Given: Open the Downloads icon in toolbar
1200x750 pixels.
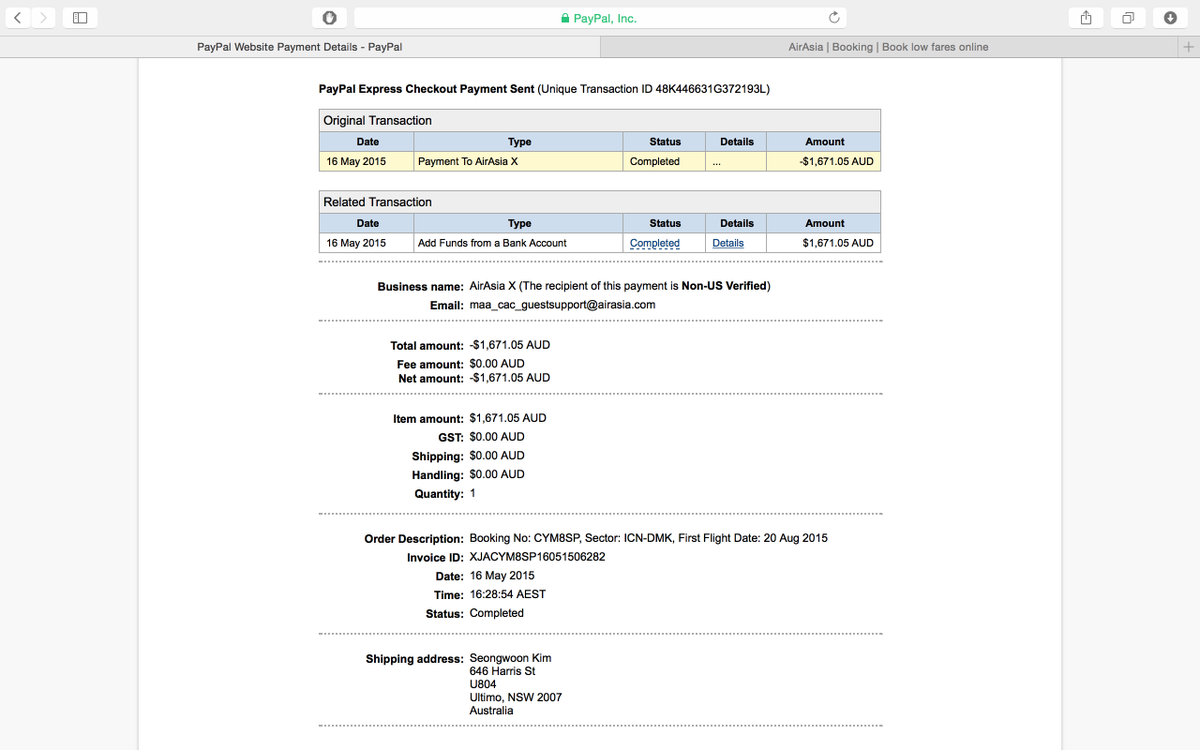Looking at the screenshot, I should pyautogui.click(x=1169, y=18).
